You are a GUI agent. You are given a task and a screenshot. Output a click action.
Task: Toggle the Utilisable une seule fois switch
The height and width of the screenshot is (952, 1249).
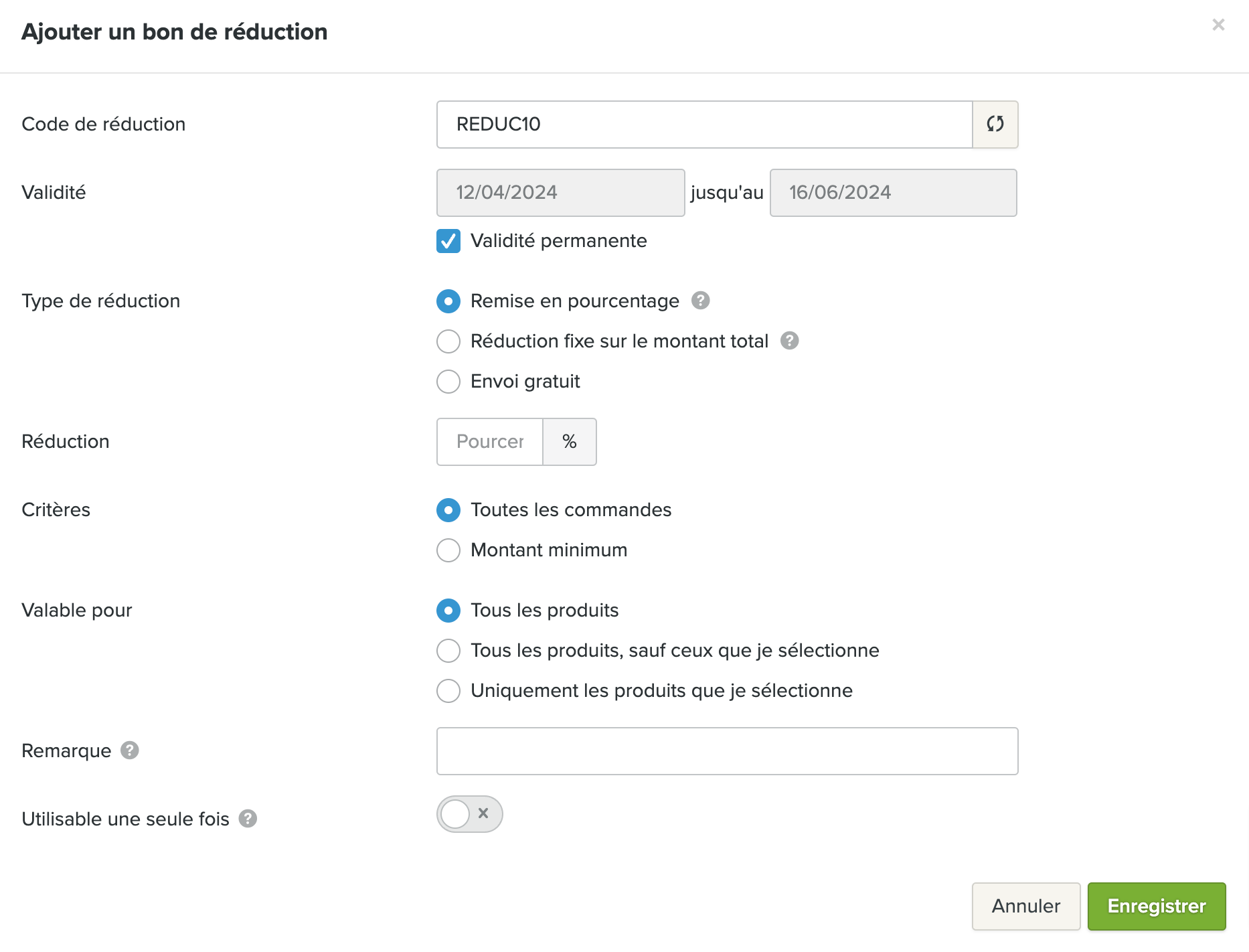tap(469, 814)
